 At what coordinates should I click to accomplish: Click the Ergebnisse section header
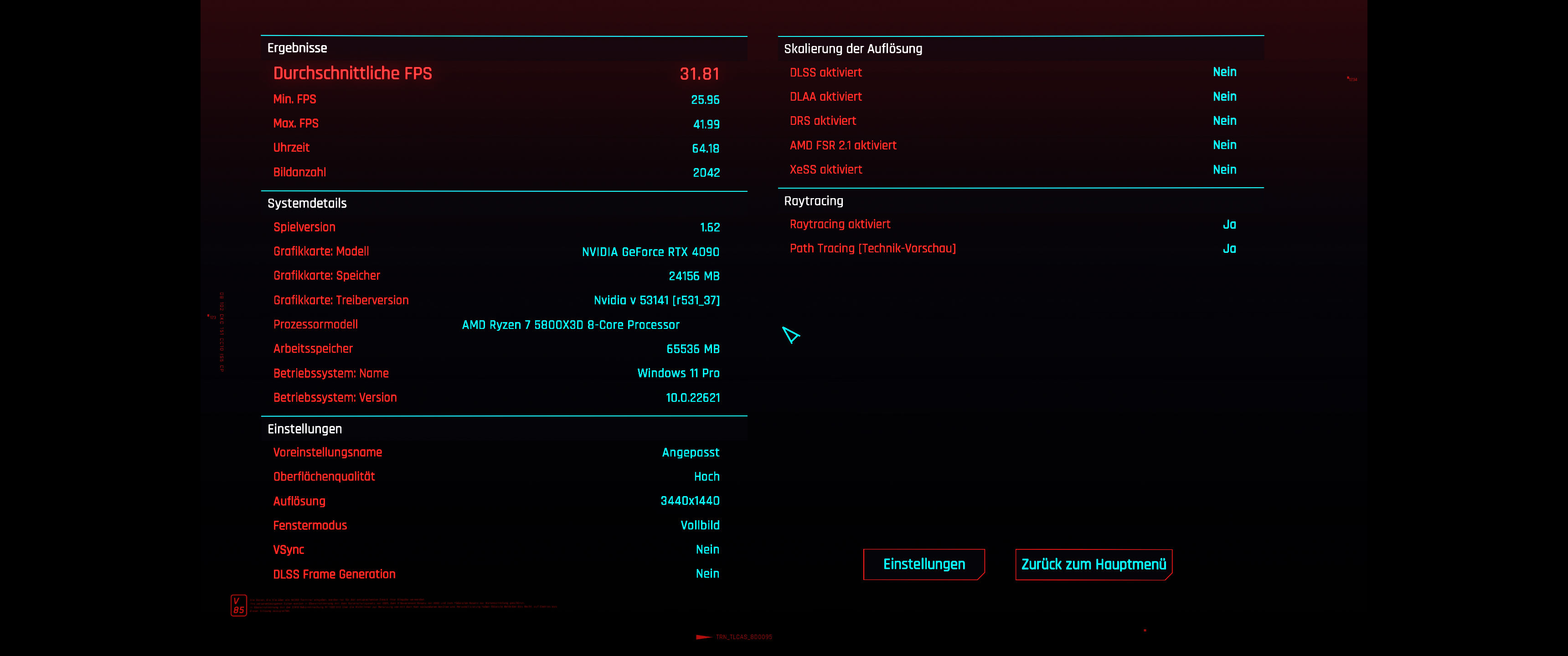[x=297, y=48]
